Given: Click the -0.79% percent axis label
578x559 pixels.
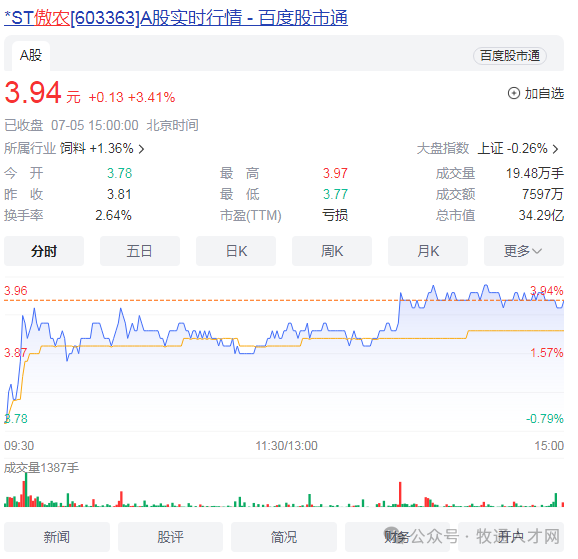Looking at the screenshot, I should tap(544, 419).
